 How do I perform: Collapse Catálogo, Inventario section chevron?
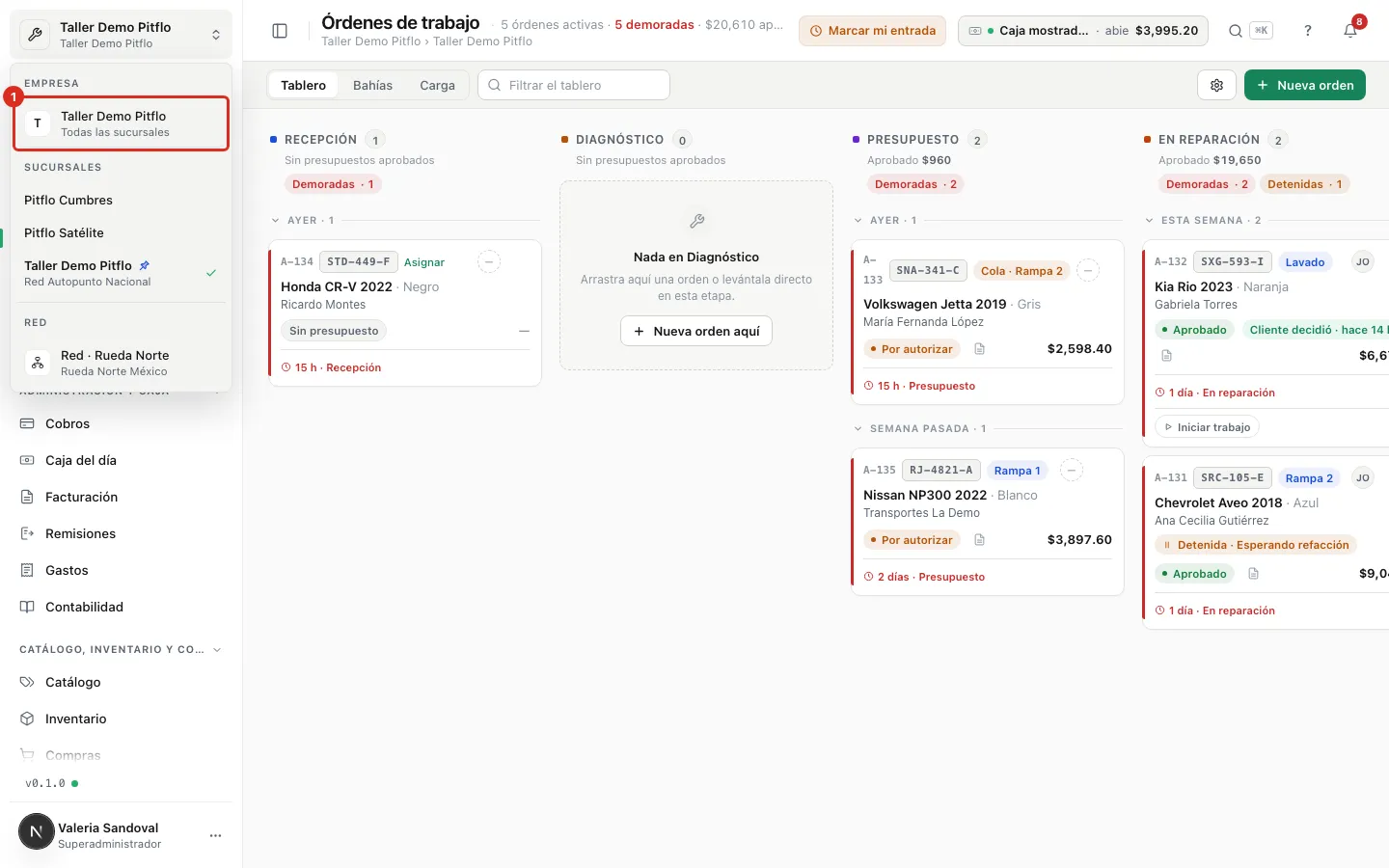pyautogui.click(x=217, y=649)
